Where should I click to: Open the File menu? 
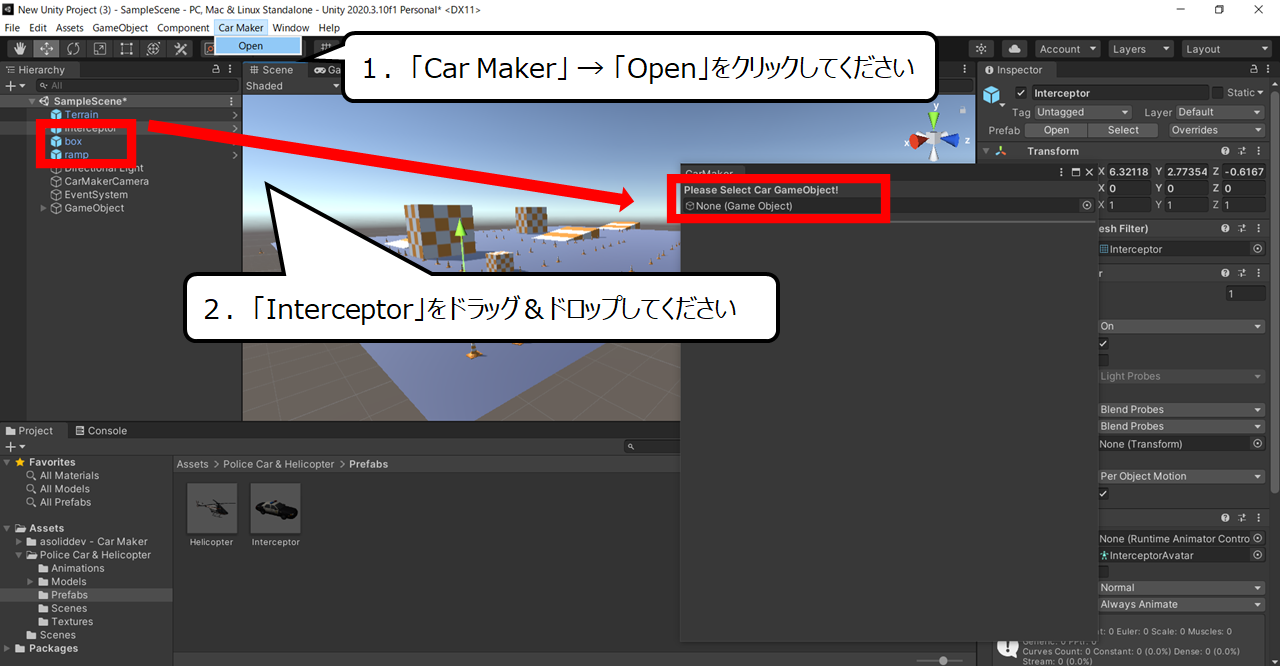pyautogui.click(x=12, y=28)
